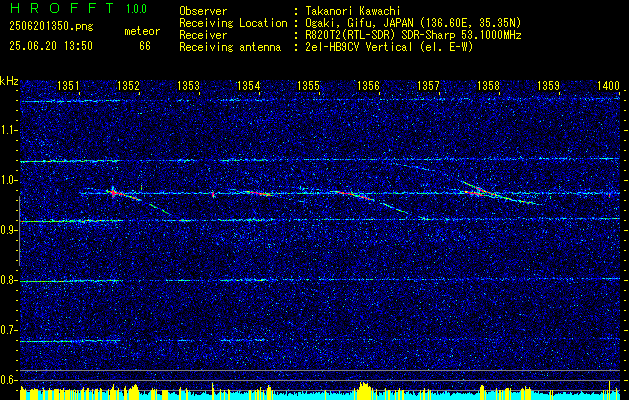The width and height of the screenshot is (629, 400).
Task: Click the Observer name Takanori Kawachi
Action: 352,11
